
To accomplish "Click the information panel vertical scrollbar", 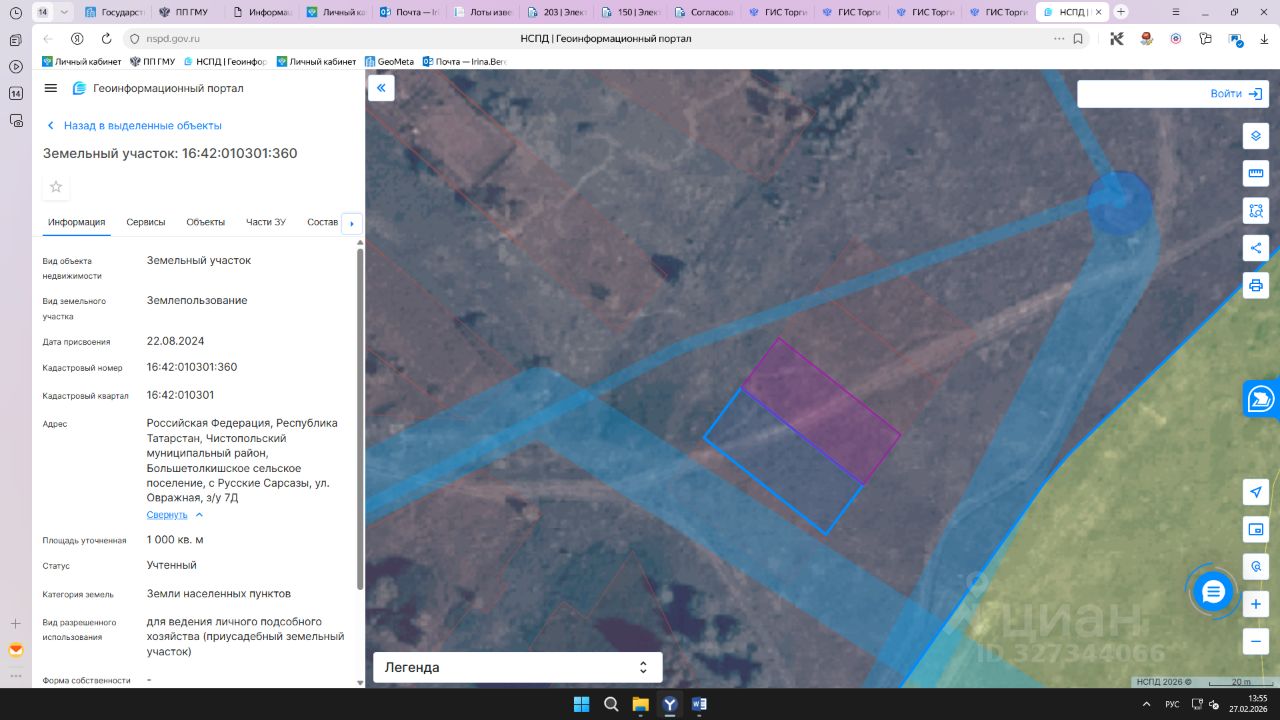I will point(360,420).
